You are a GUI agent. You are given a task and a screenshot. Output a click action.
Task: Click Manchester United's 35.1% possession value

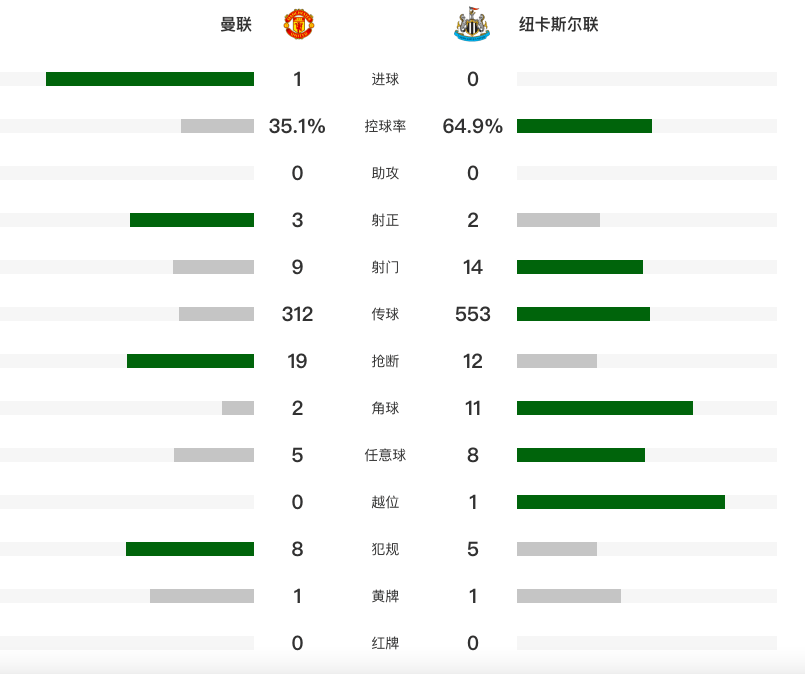coord(297,127)
